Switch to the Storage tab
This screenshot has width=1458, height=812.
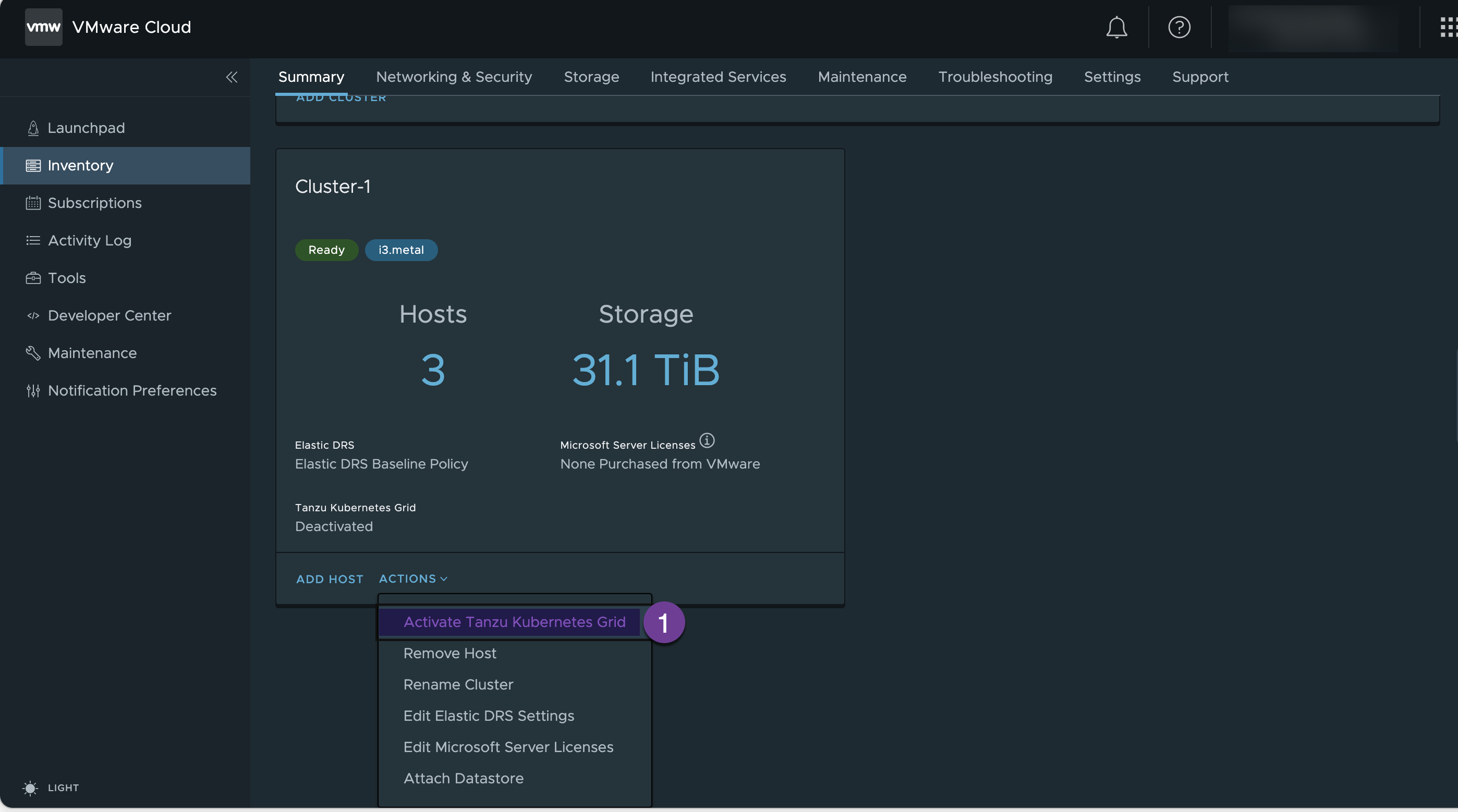pyautogui.click(x=591, y=77)
